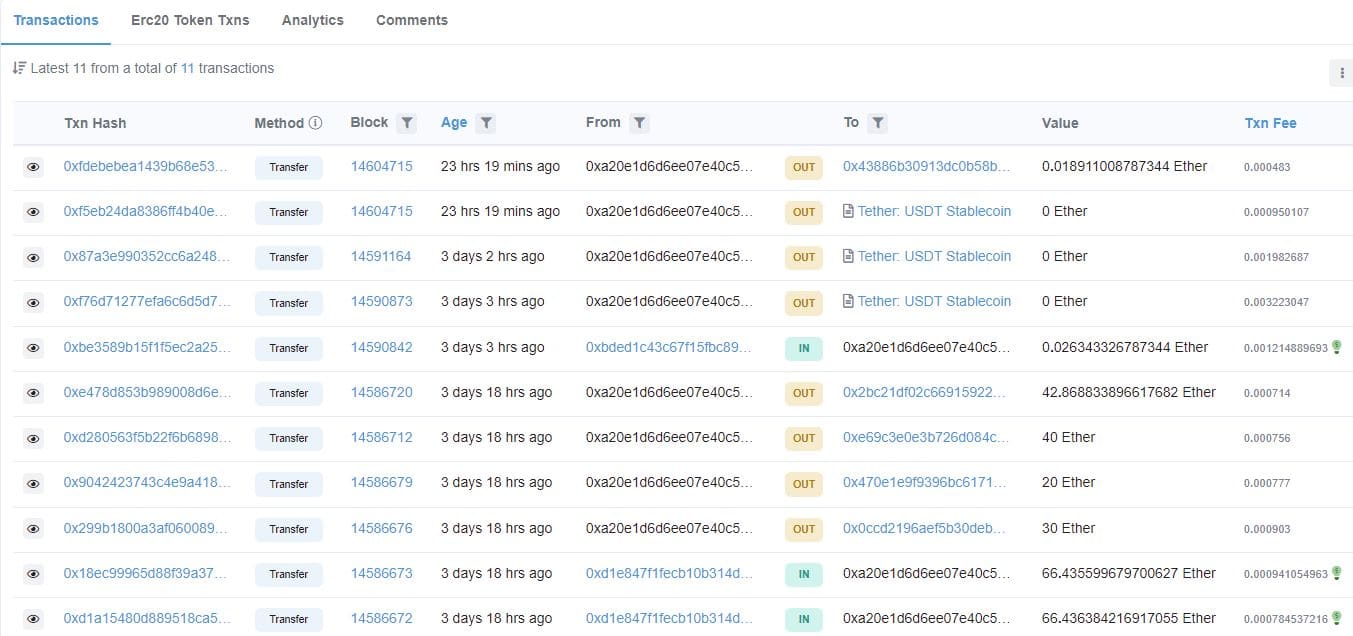Viewport: 1353px width, 636px height.
Task: Open the Analytics tab
Action: click(313, 20)
